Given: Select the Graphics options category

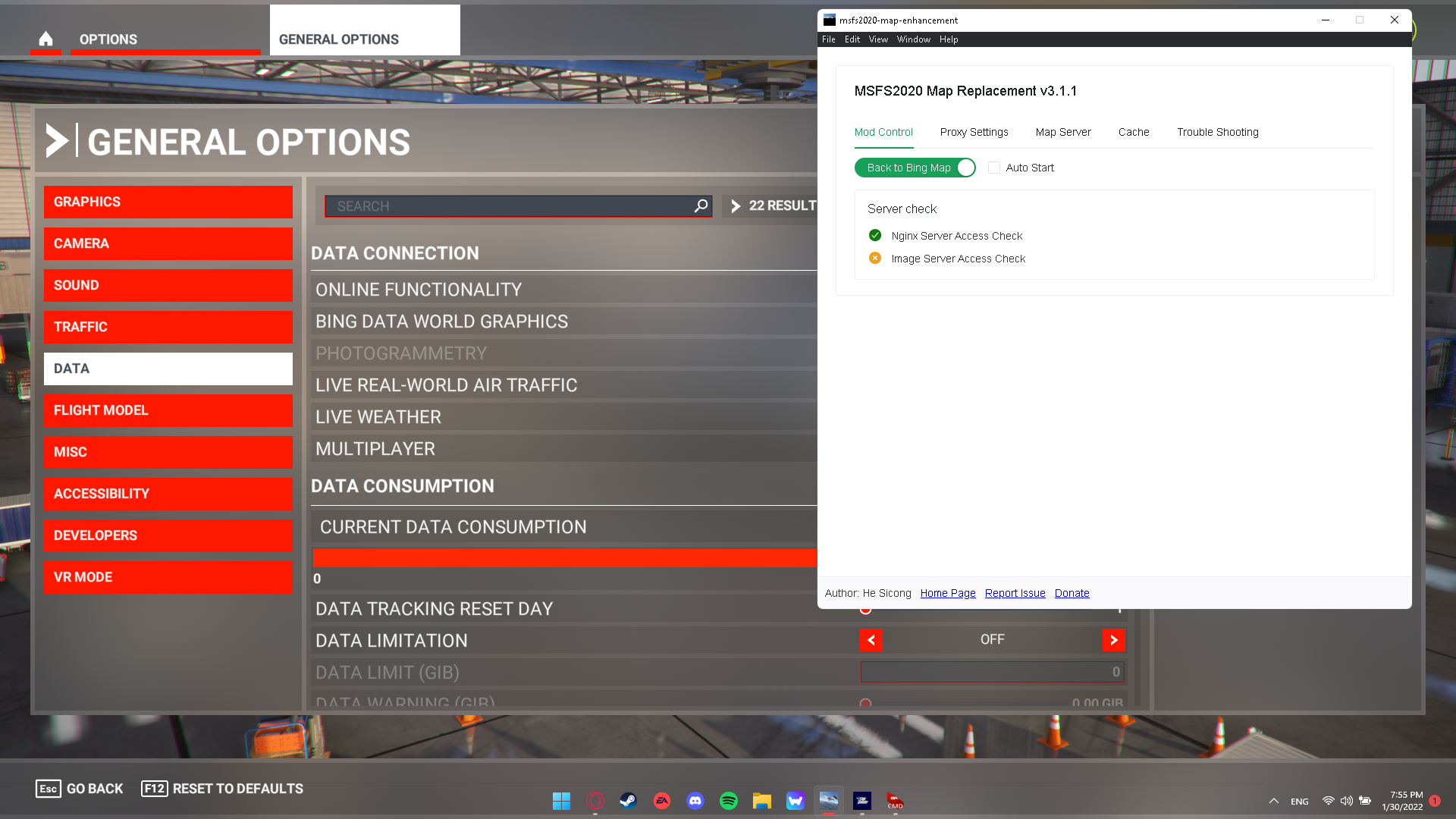Looking at the screenshot, I should (168, 202).
